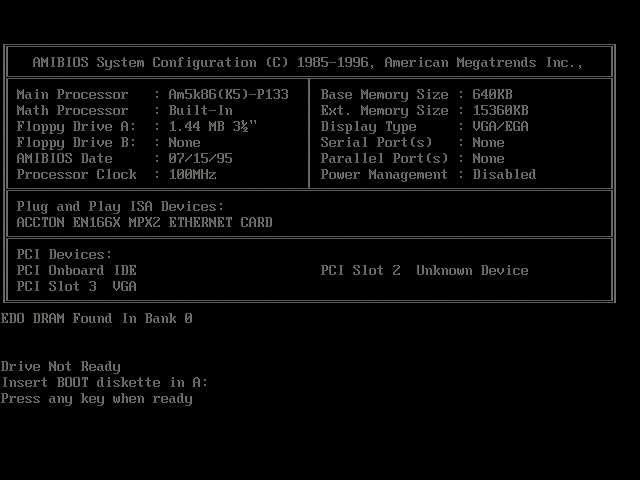Click the 'PCI Slot 3 VGA' entry

[x=76, y=286]
